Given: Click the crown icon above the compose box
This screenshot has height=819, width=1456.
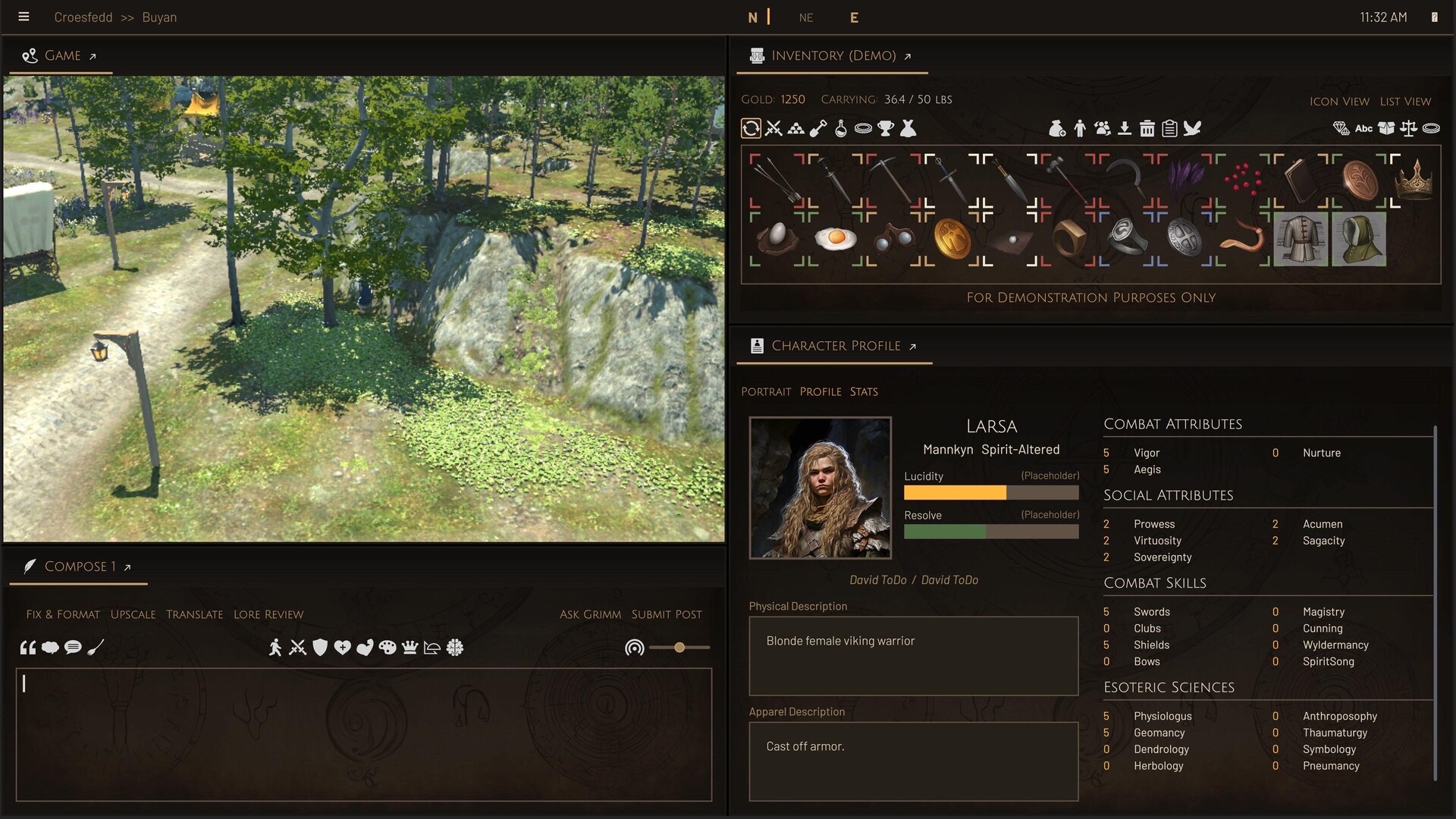Looking at the screenshot, I should click(409, 647).
